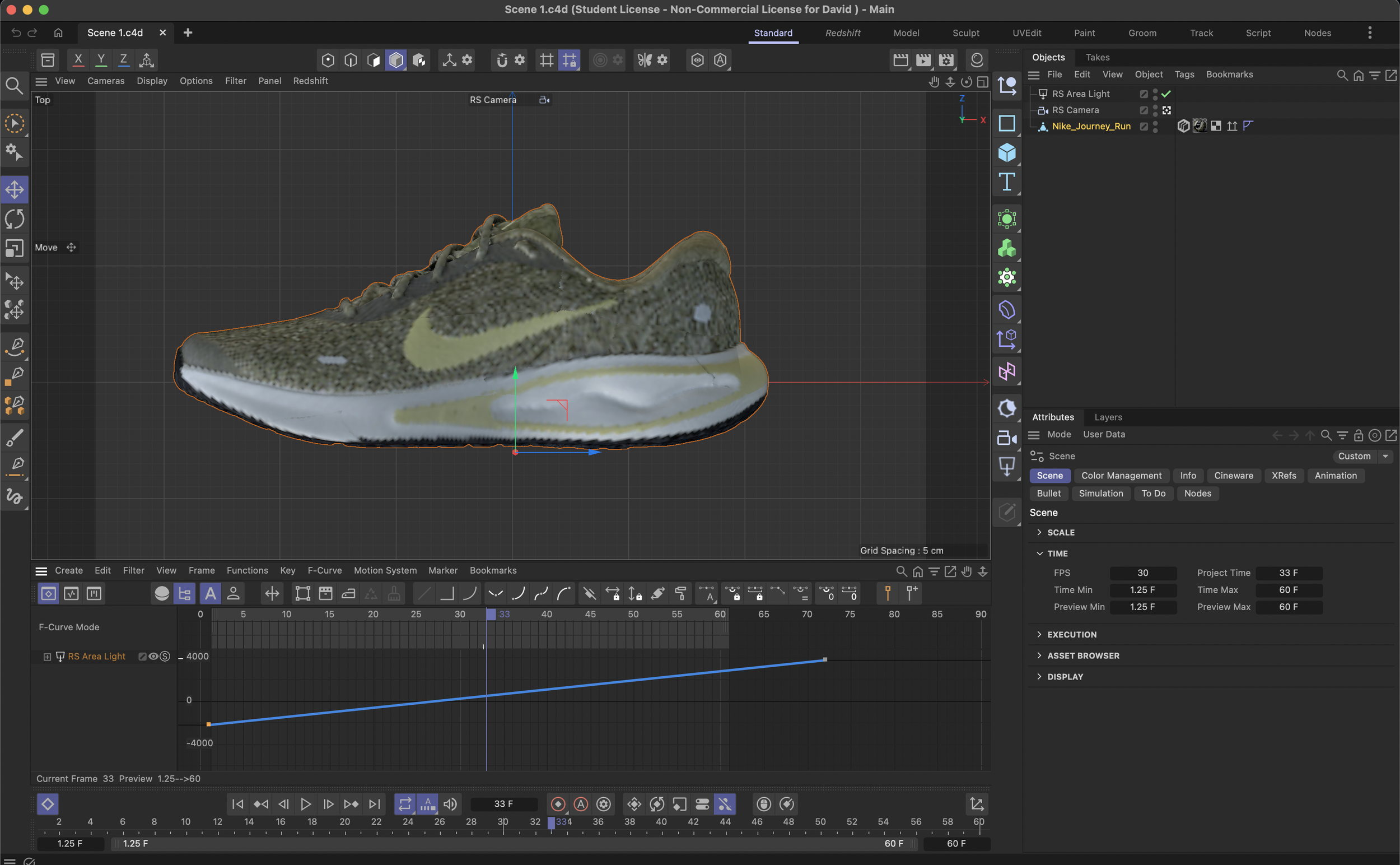The height and width of the screenshot is (865, 1400).
Task: Open the search magnifier in left toolbar
Action: 14,86
